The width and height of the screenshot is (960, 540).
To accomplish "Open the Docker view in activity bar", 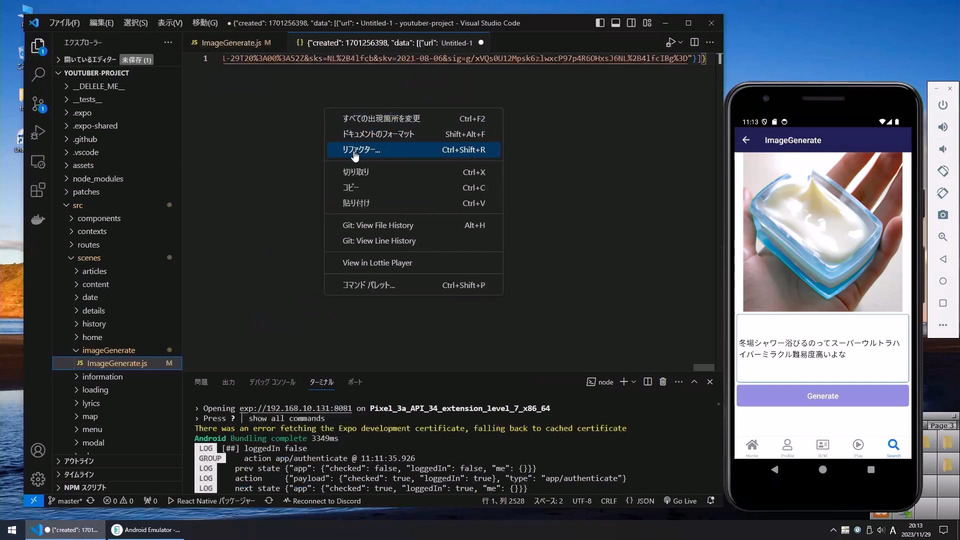I will point(38,219).
